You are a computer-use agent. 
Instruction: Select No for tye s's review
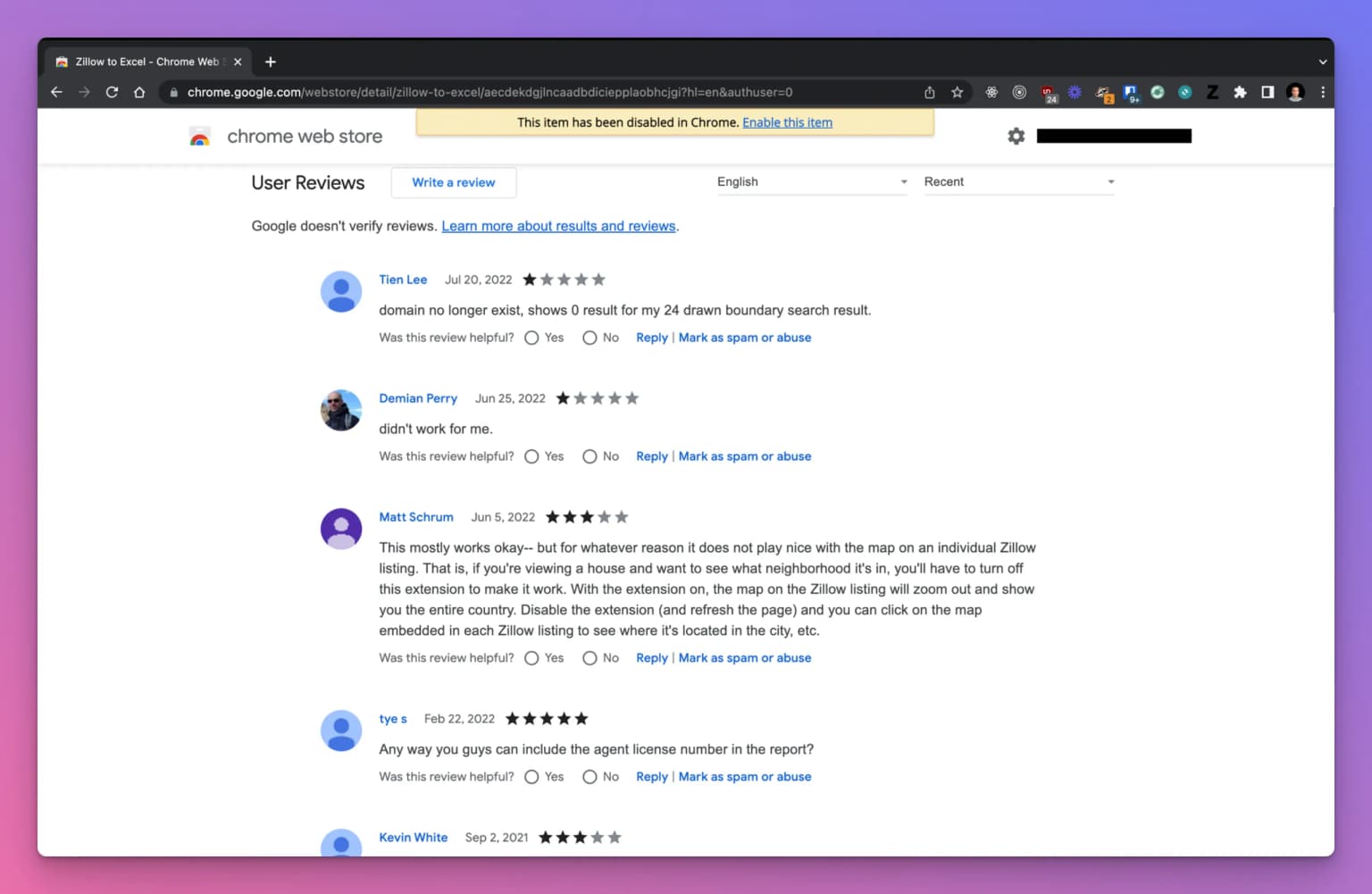tap(590, 777)
